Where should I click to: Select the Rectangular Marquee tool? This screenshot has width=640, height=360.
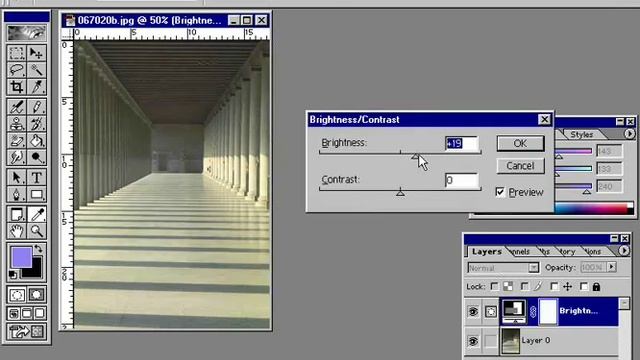[17, 53]
